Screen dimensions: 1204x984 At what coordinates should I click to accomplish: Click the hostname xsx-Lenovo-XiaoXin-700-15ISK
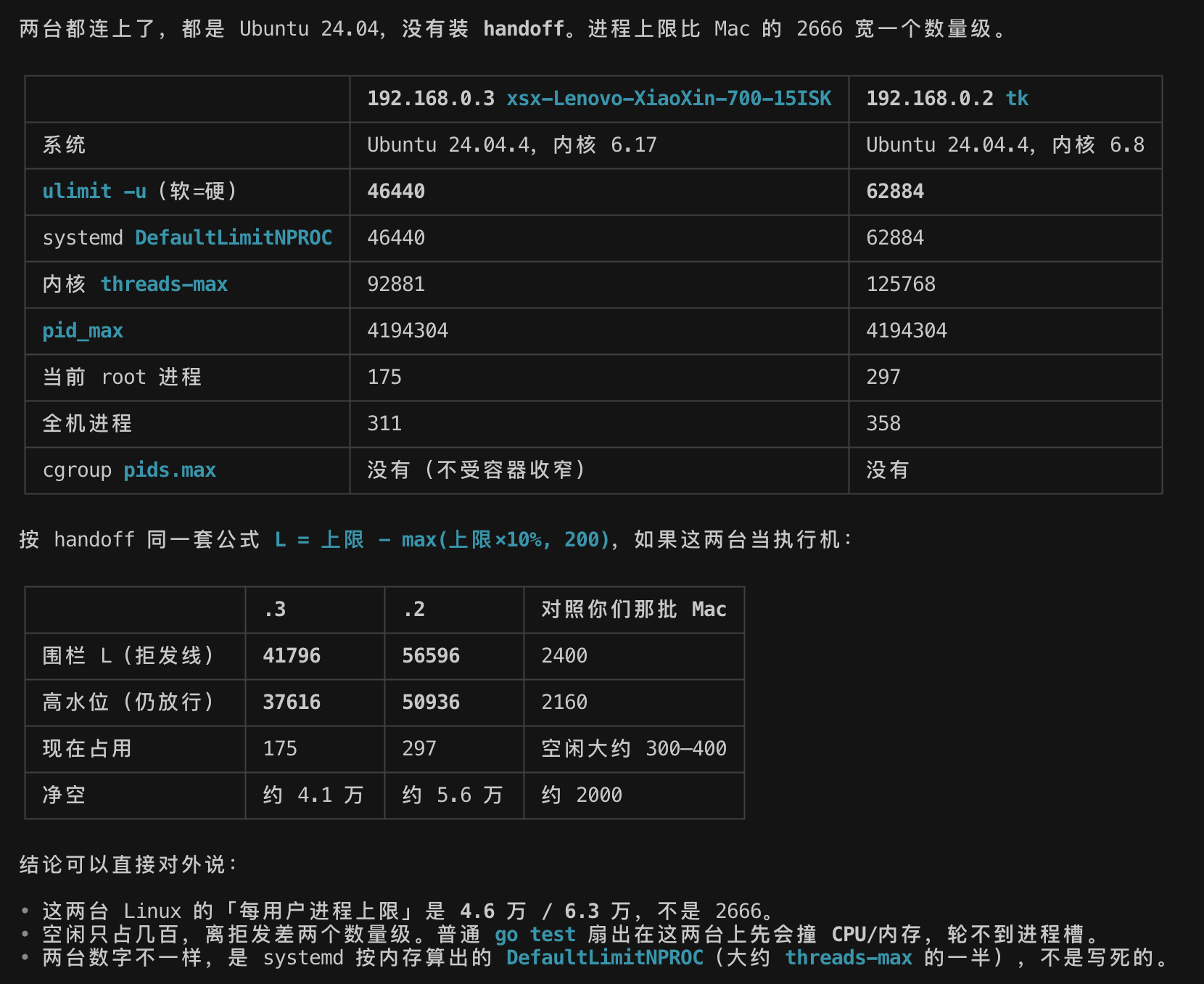pos(669,99)
